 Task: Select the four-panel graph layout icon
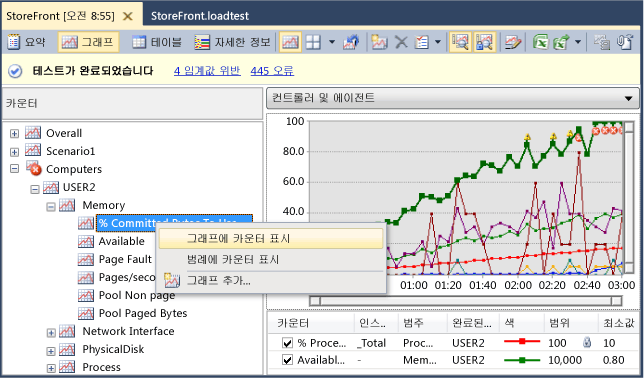313,42
